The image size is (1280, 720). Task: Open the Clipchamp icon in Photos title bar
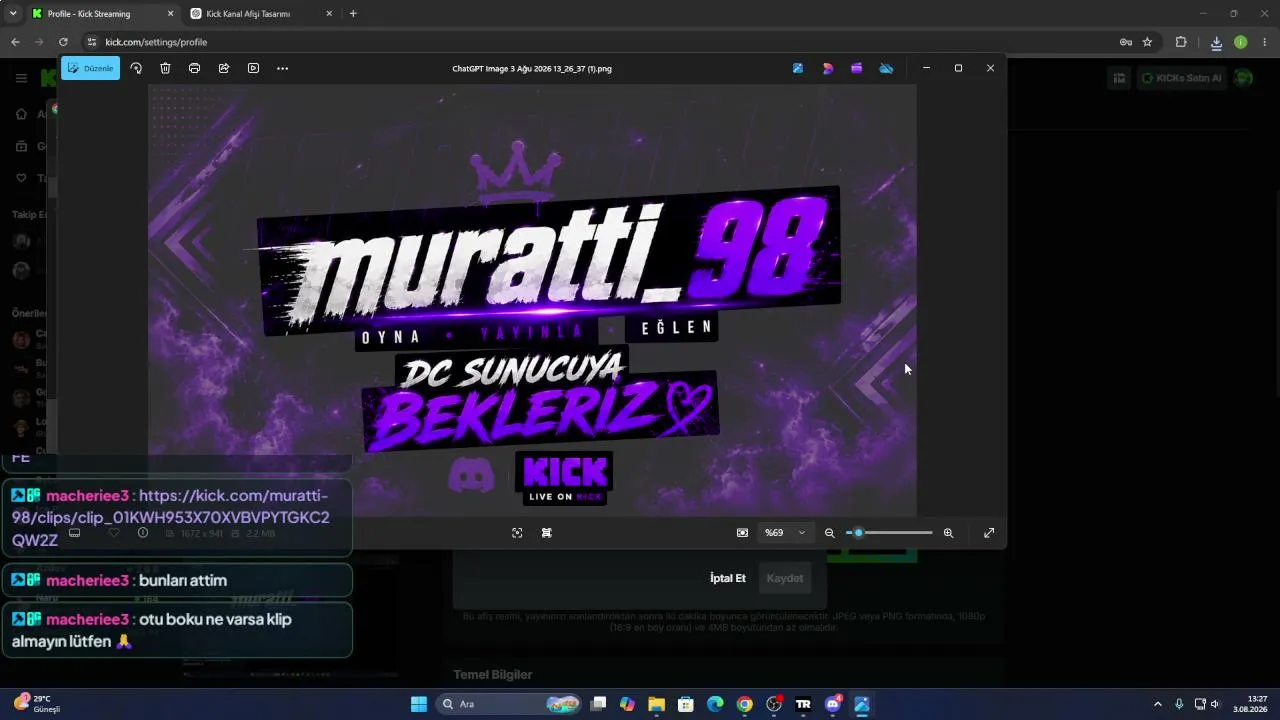[856, 68]
